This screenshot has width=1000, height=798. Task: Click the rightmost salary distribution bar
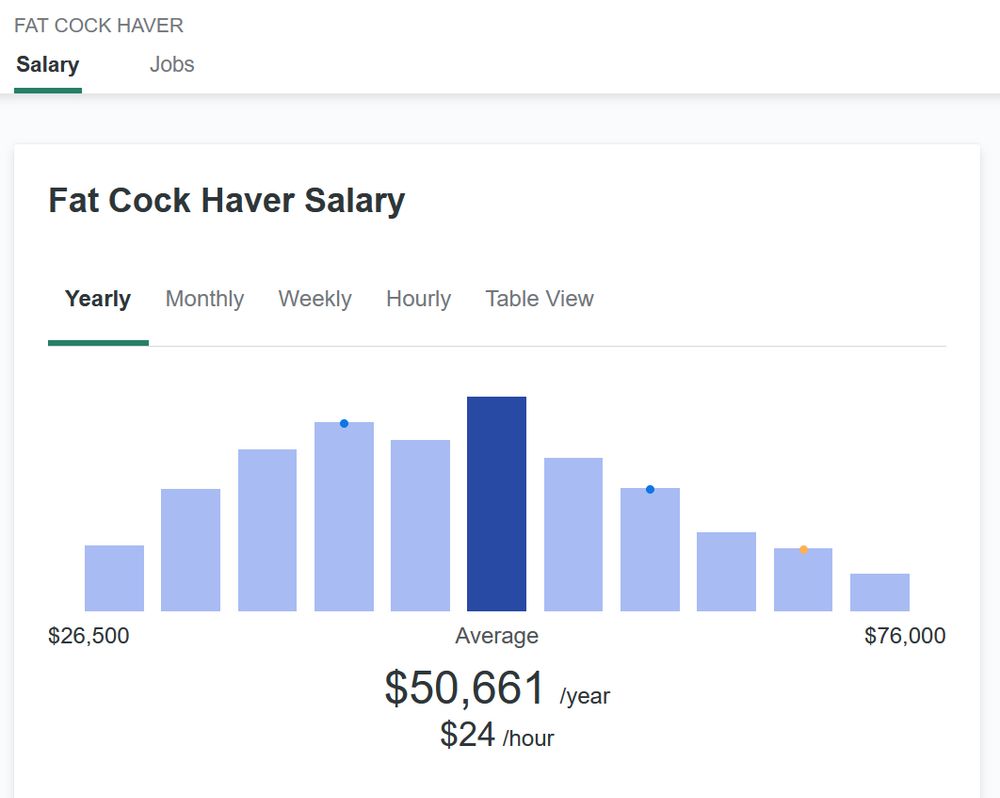point(879,590)
